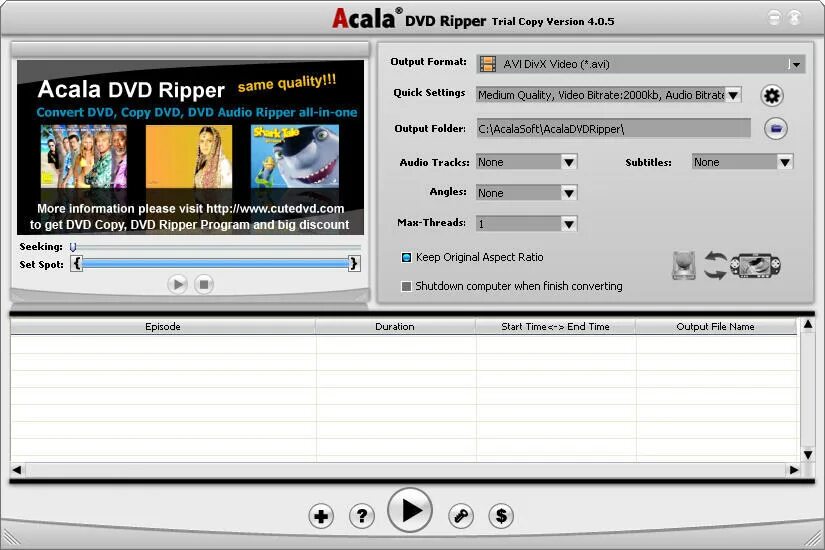Expand the Angles dropdown
The height and width of the screenshot is (550, 825).
tap(569, 193)
